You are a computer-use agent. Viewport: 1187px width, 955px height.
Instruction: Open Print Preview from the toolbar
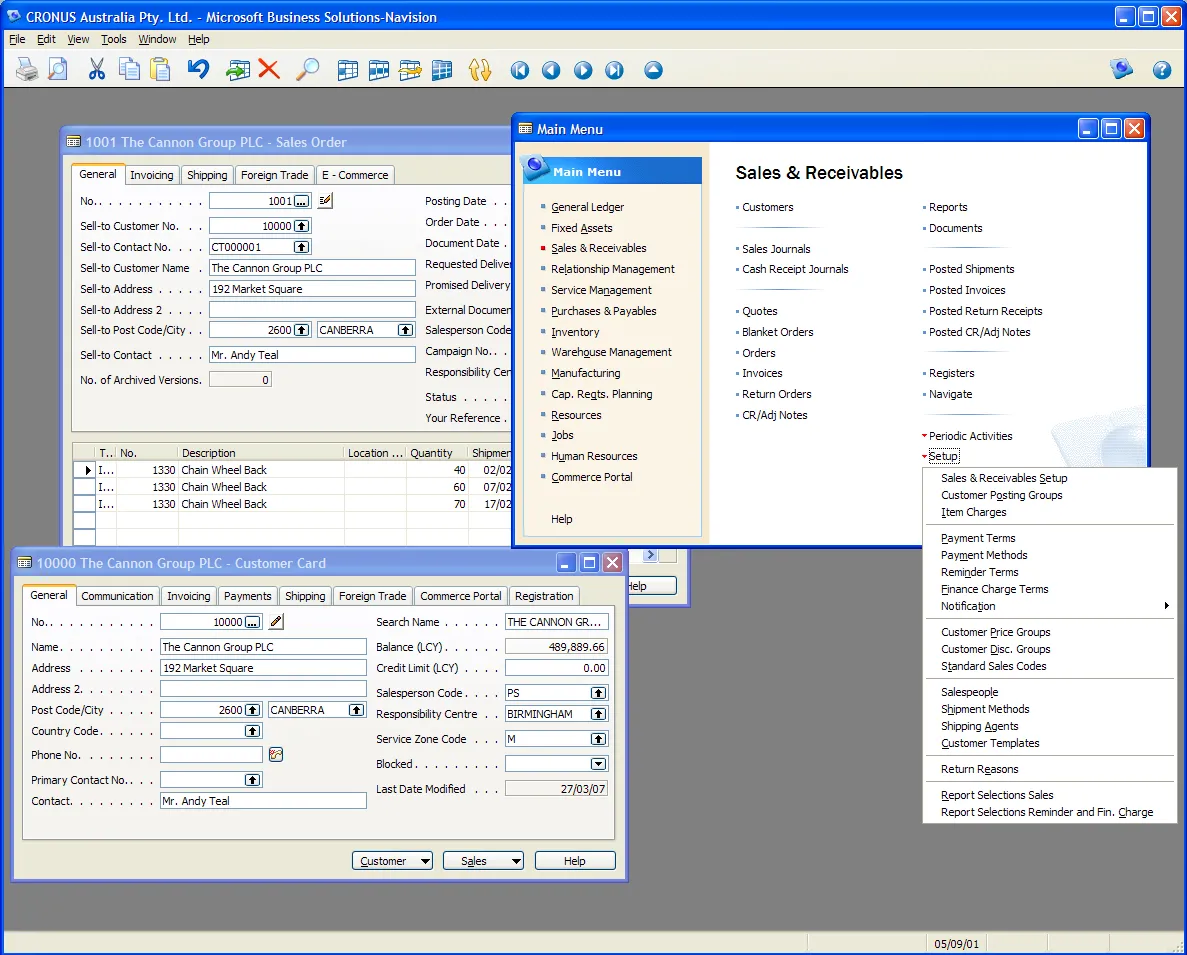click(x=58, y=70)
